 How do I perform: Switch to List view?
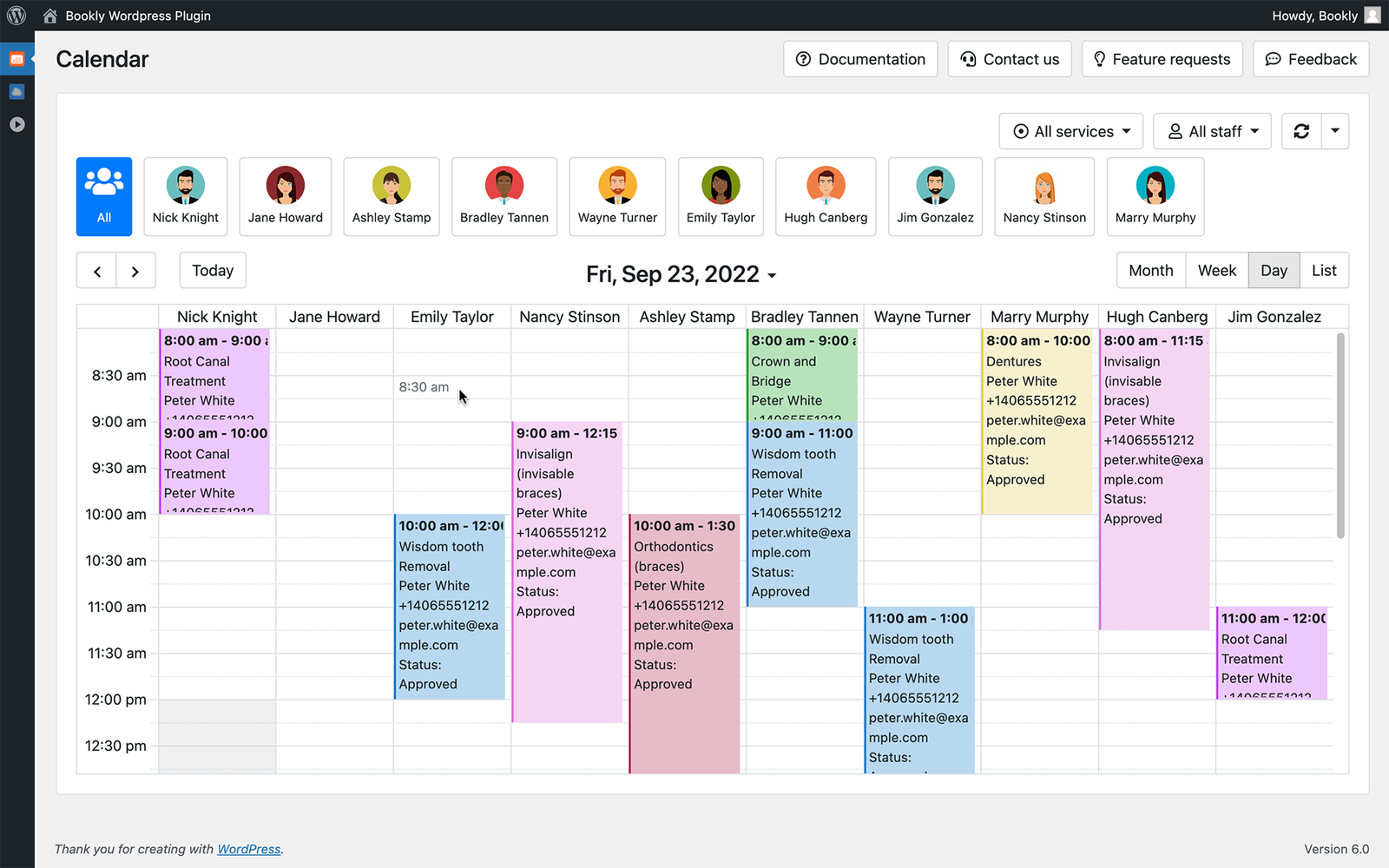(x=1324, y=270)
